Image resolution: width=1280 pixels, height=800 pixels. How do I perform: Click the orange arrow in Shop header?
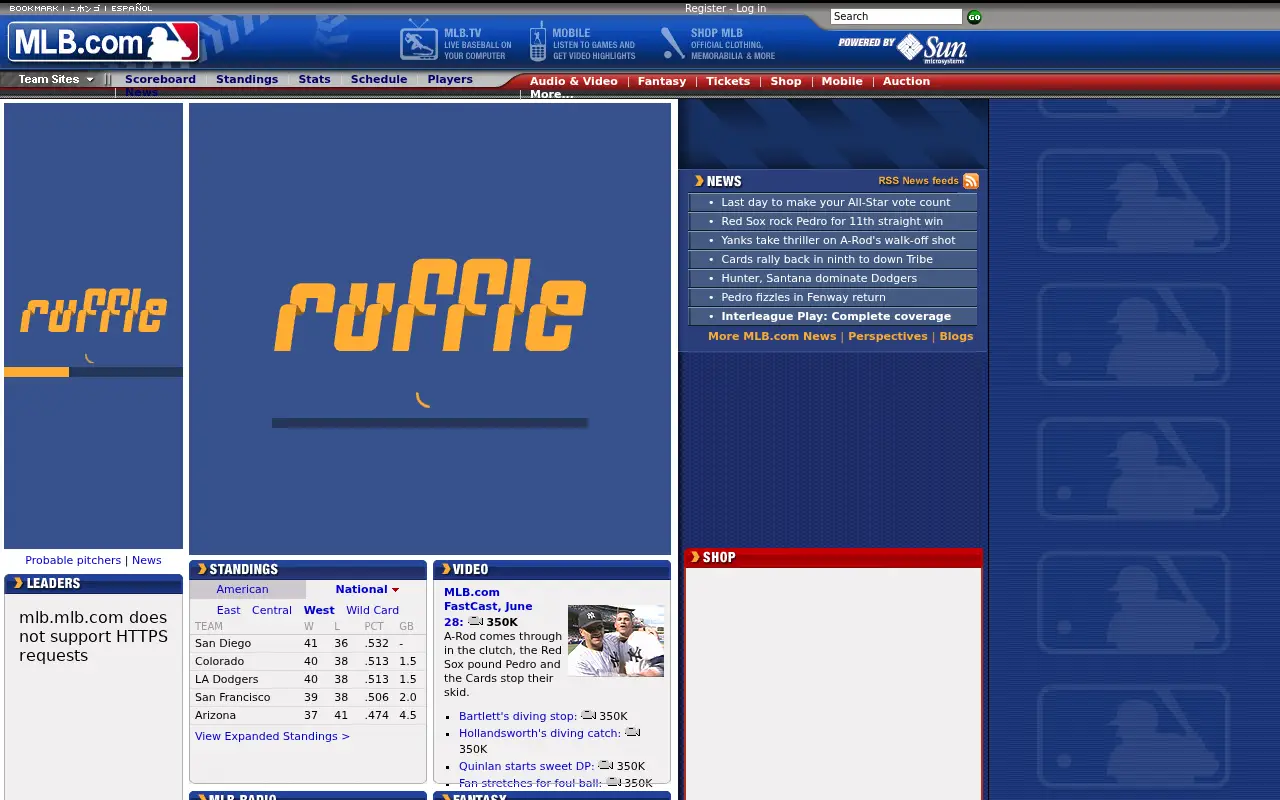pos(695,557)
